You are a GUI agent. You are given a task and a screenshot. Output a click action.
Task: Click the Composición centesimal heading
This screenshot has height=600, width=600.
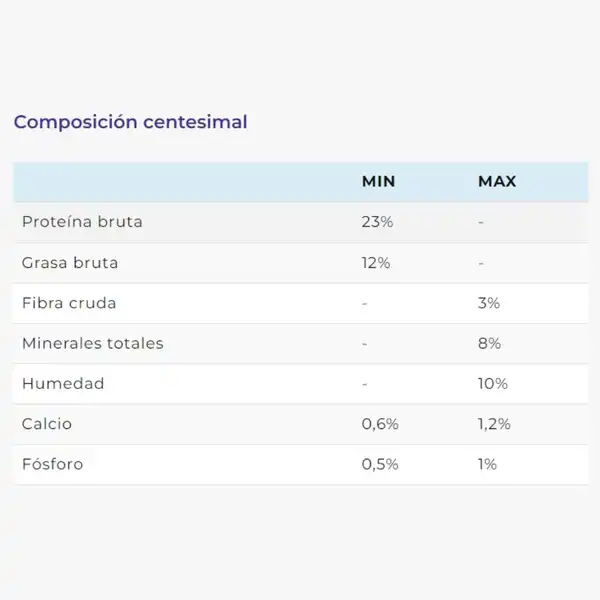130,122
